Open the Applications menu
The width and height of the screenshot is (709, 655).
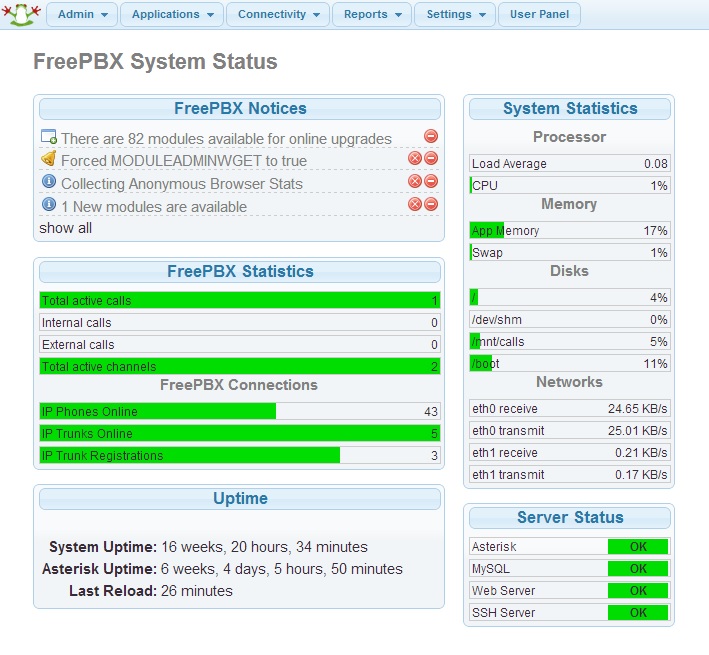(172, 14)
